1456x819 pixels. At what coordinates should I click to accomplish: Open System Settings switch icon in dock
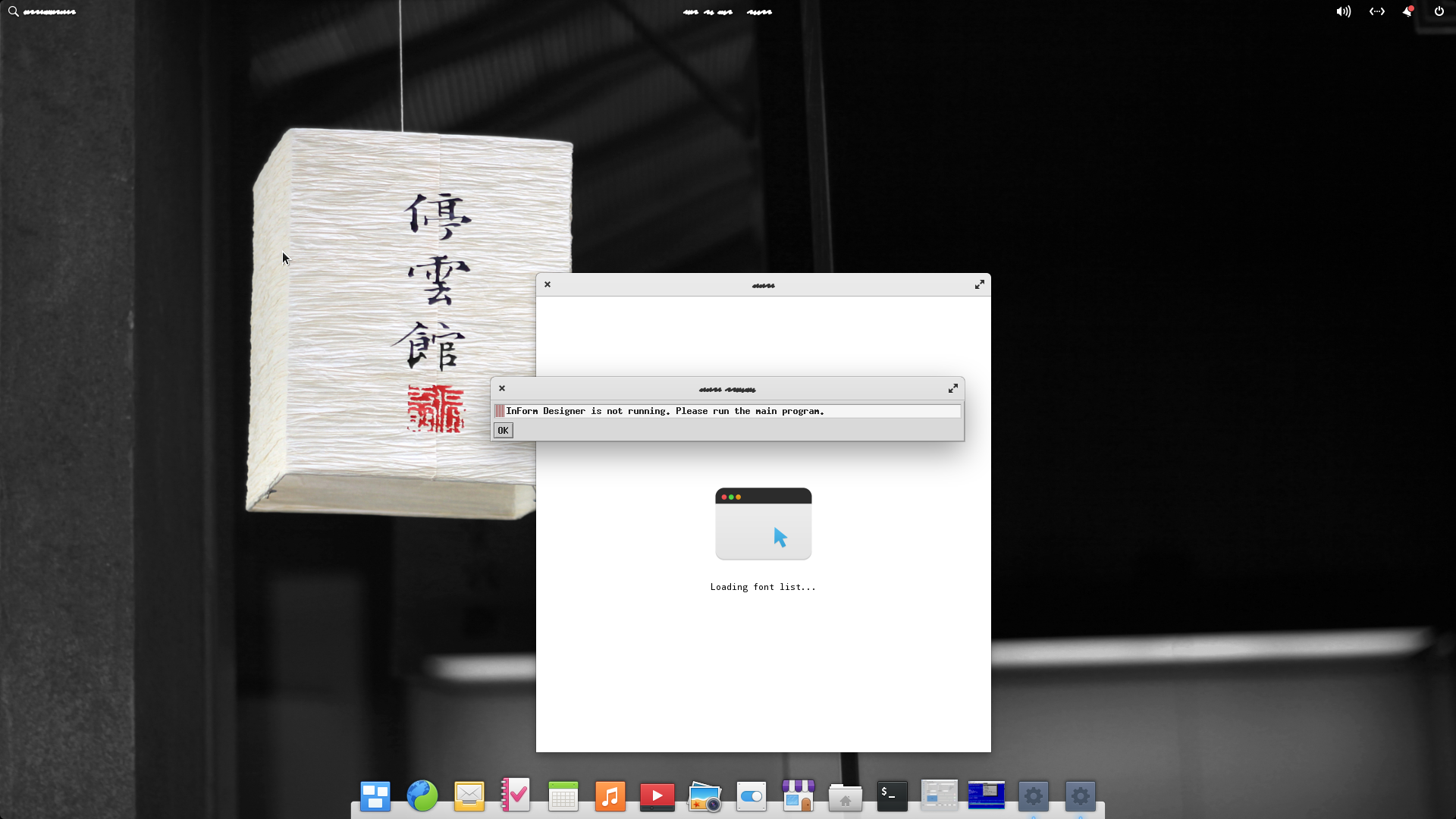(752, 796)
